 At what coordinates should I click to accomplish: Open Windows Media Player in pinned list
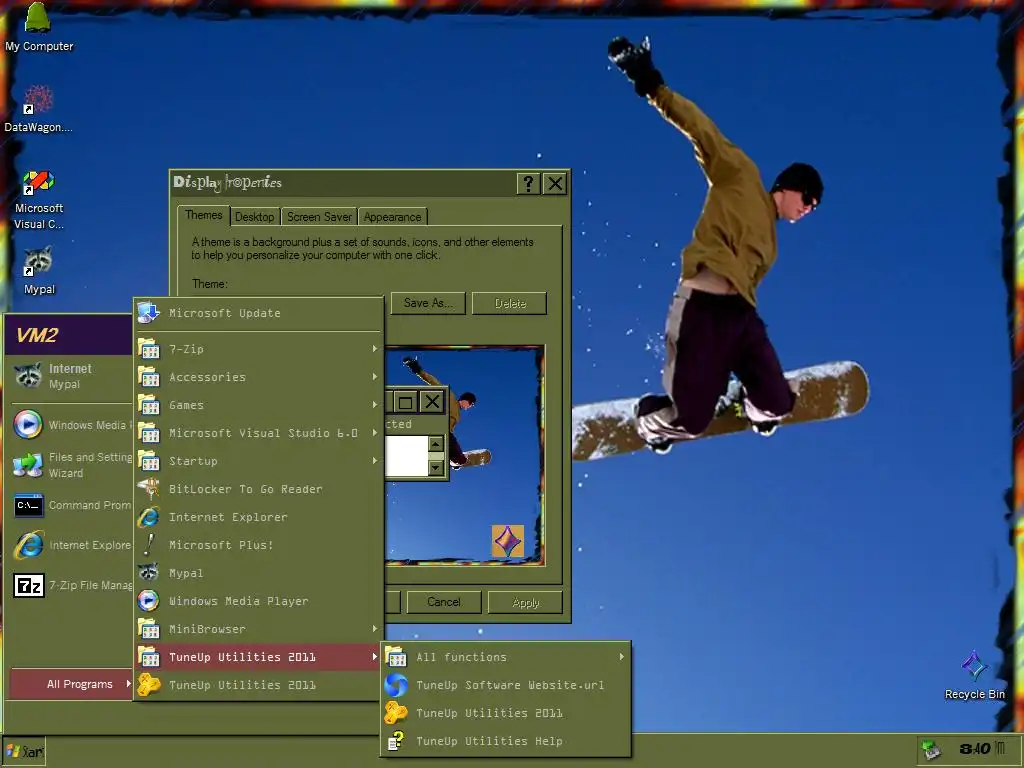click(71, 424)
